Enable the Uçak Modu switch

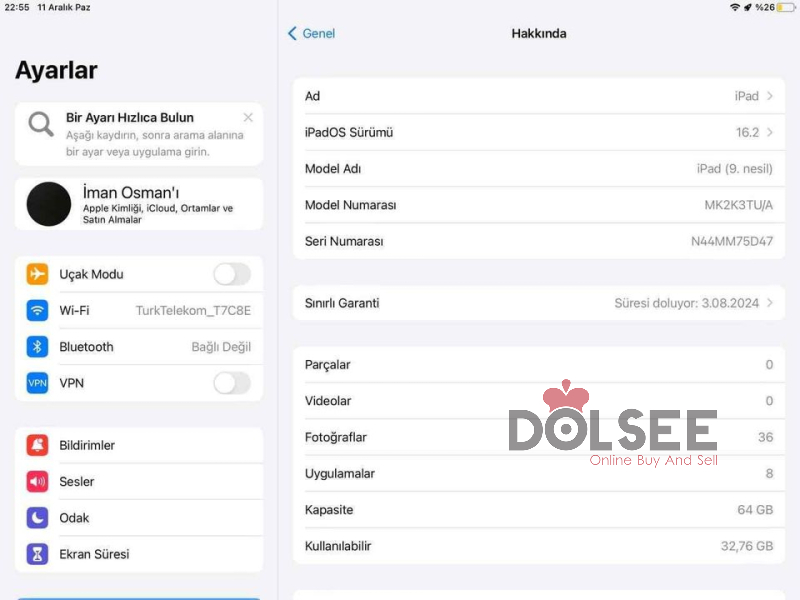tap(231, 274)
